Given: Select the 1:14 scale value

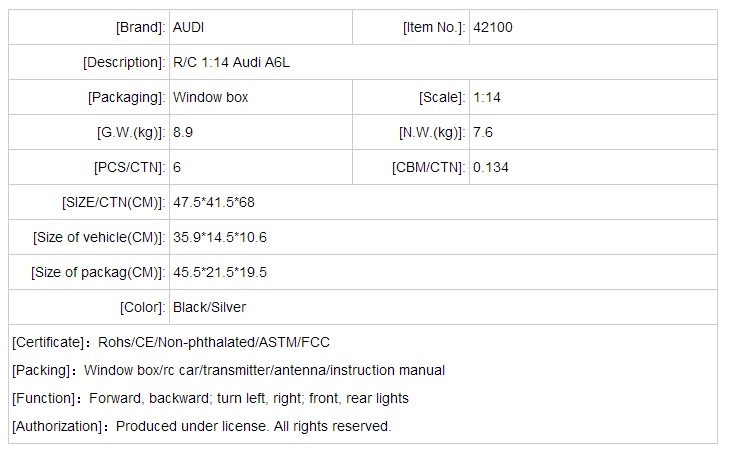Looking at the screenshot, I should [x=487, y=97].
